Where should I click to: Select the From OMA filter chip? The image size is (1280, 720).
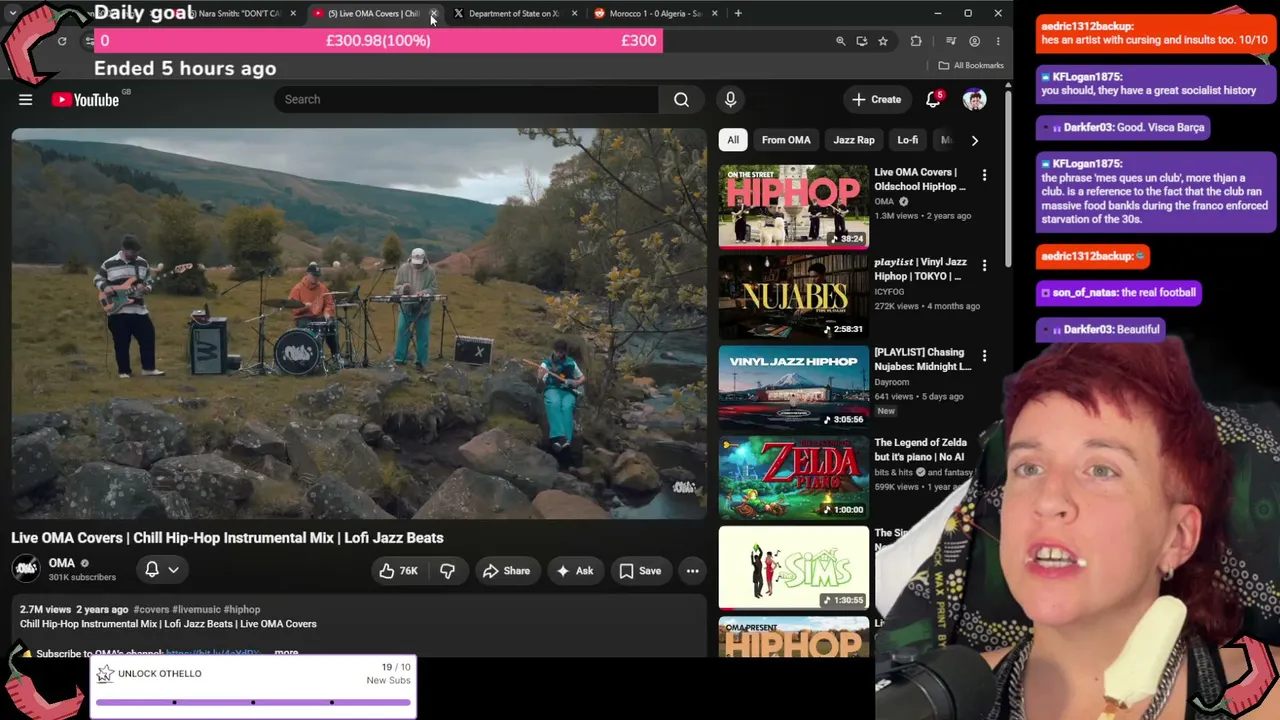click(x=786, y=140)
